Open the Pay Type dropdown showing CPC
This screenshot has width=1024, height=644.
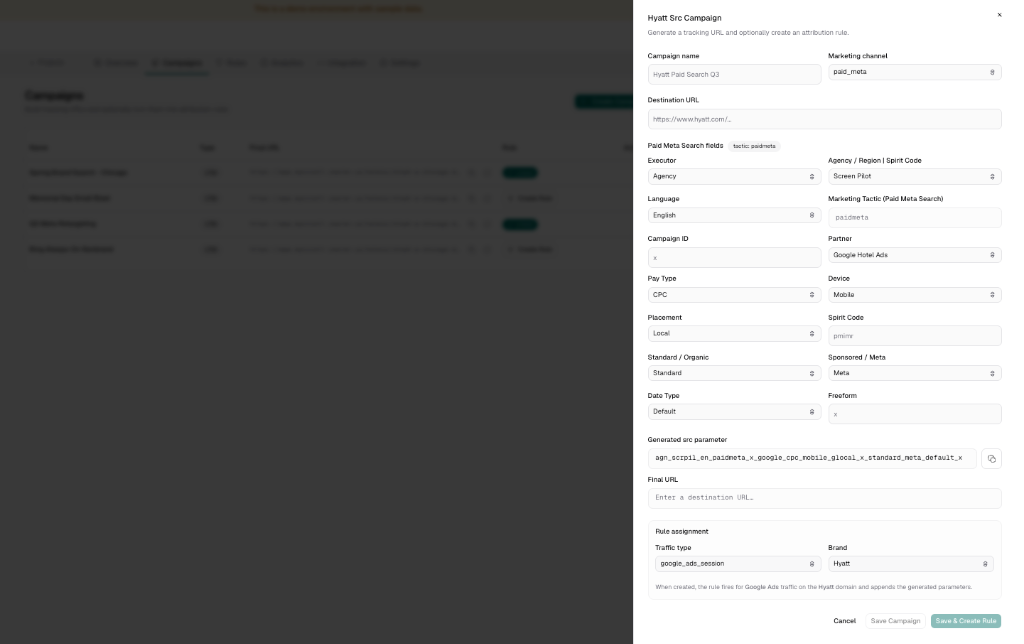[x=734, y=295]
